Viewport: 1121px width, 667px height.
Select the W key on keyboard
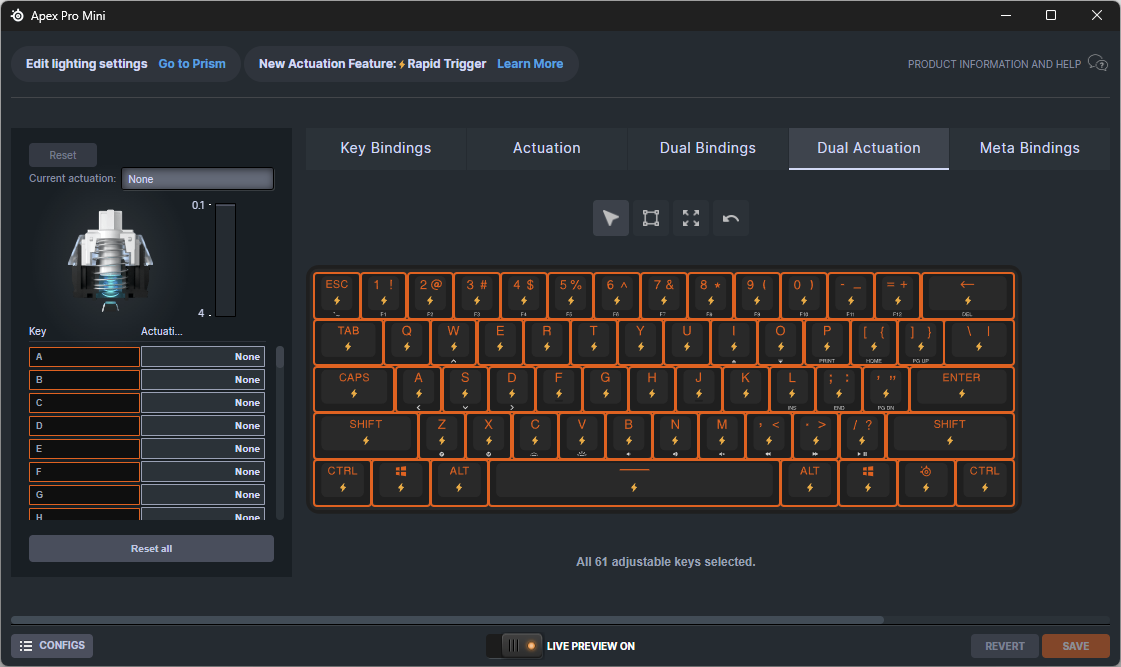(453, 342)
